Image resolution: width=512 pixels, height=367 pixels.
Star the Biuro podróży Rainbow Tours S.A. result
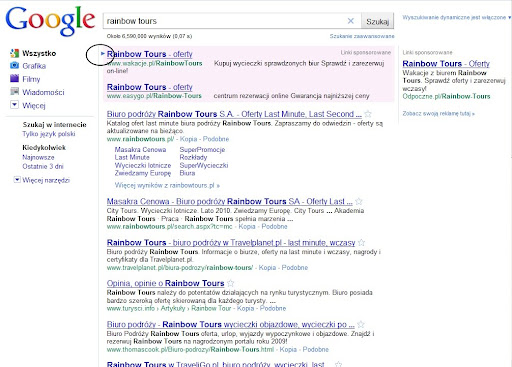[368, 114]
